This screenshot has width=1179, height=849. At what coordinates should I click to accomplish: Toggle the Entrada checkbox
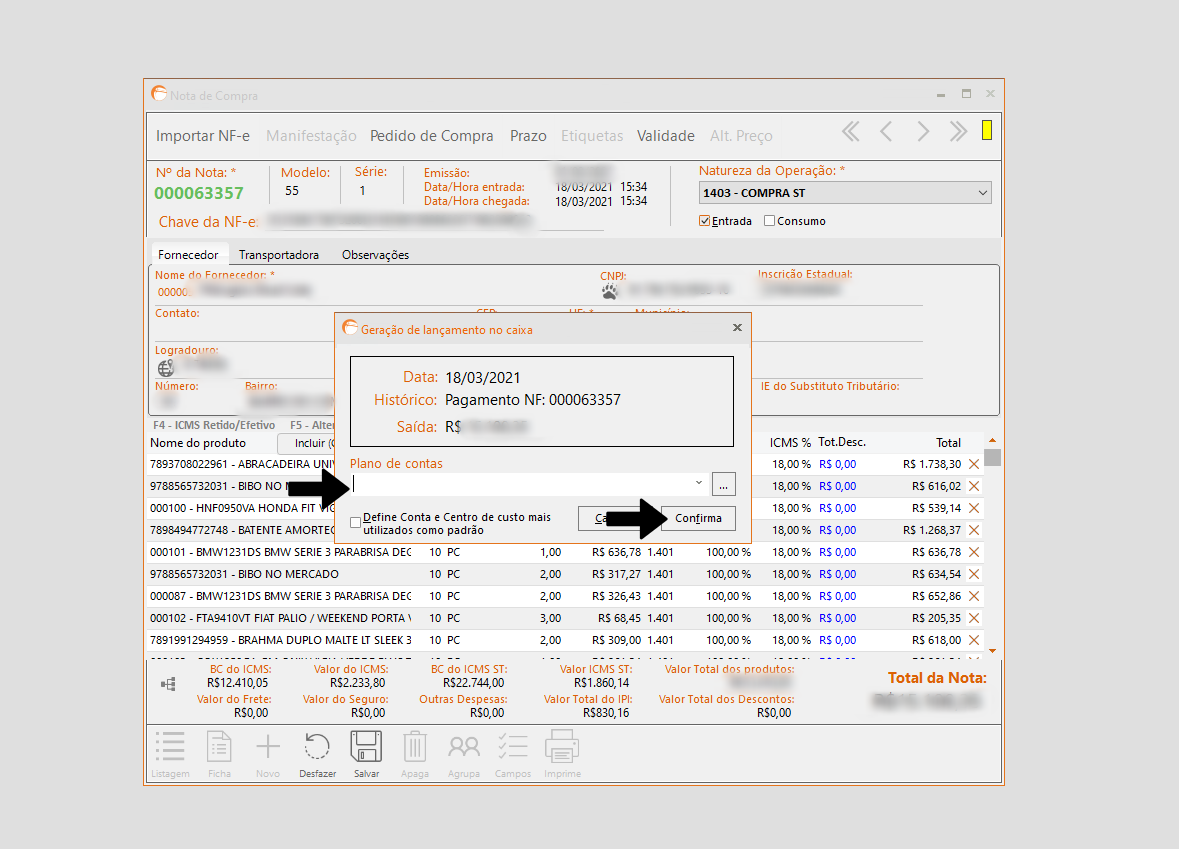[705, 221]
